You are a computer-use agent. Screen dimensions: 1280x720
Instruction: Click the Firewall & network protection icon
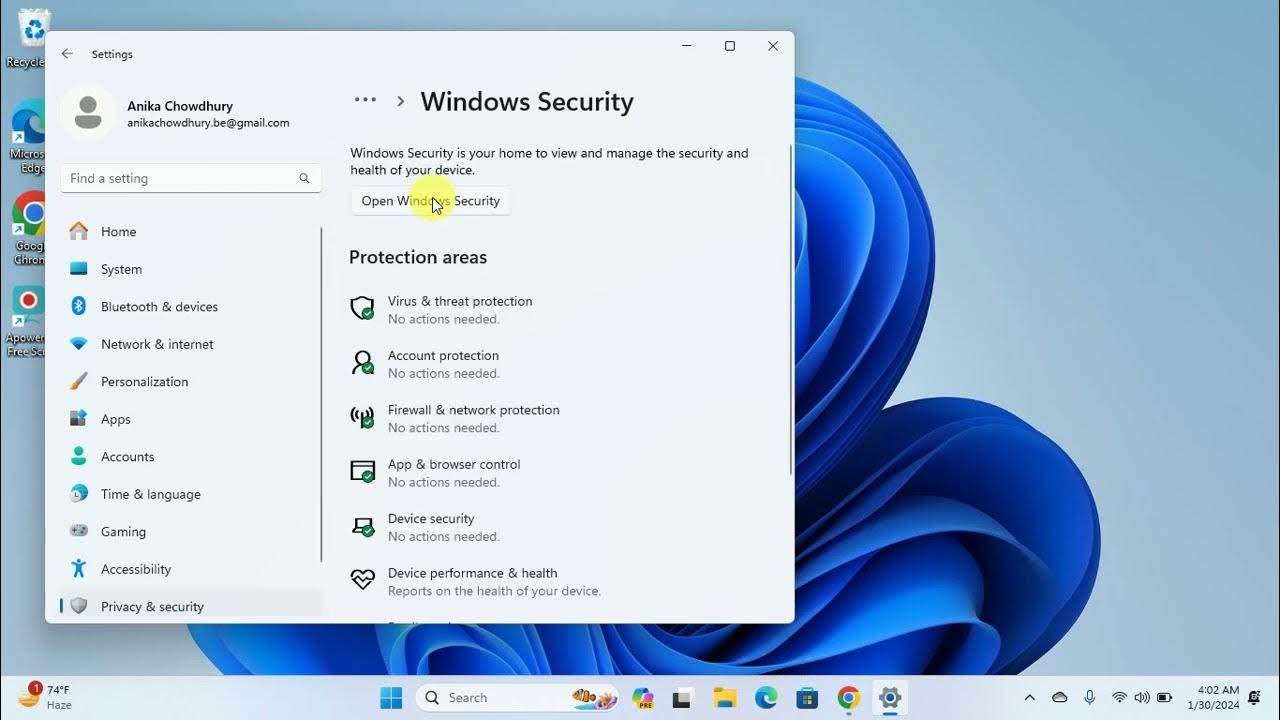pos(362,417)
